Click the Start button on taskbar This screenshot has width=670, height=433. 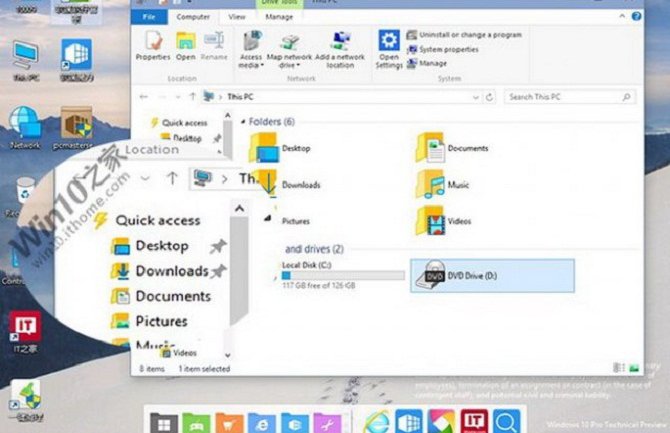164,422
